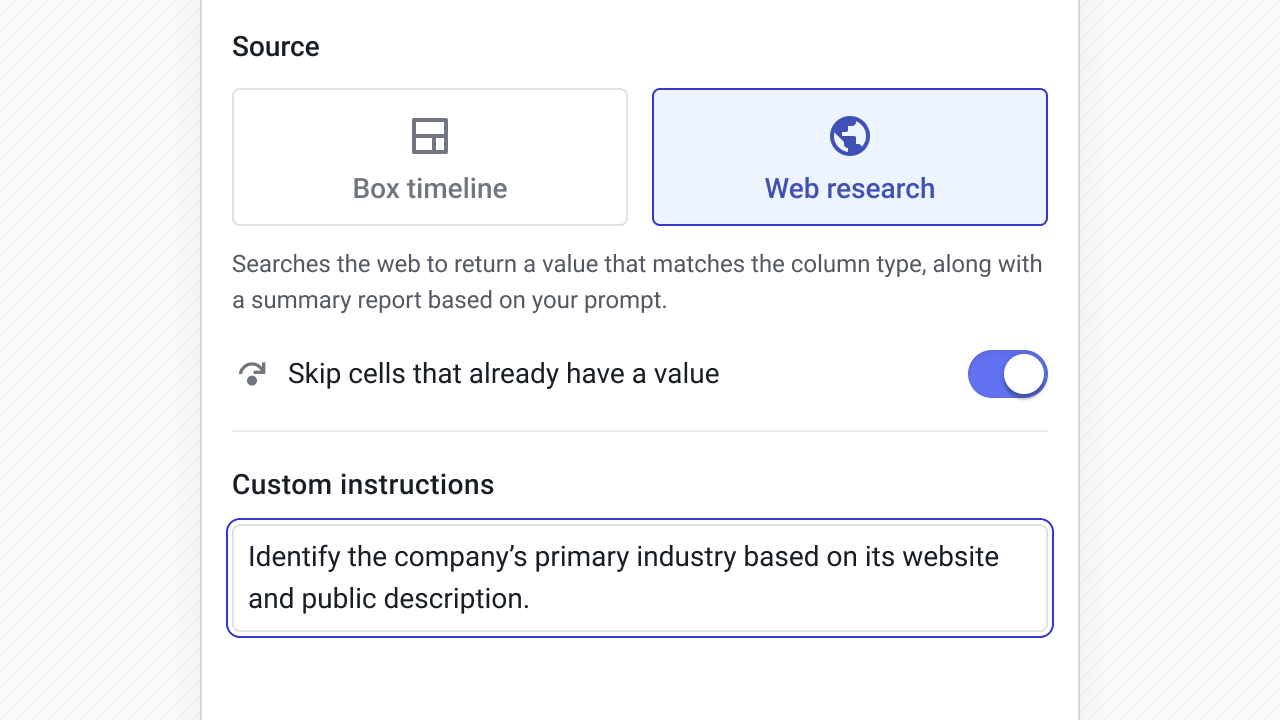Click the Box timeline layout icon
The image size is (1280, 720).
430,136
